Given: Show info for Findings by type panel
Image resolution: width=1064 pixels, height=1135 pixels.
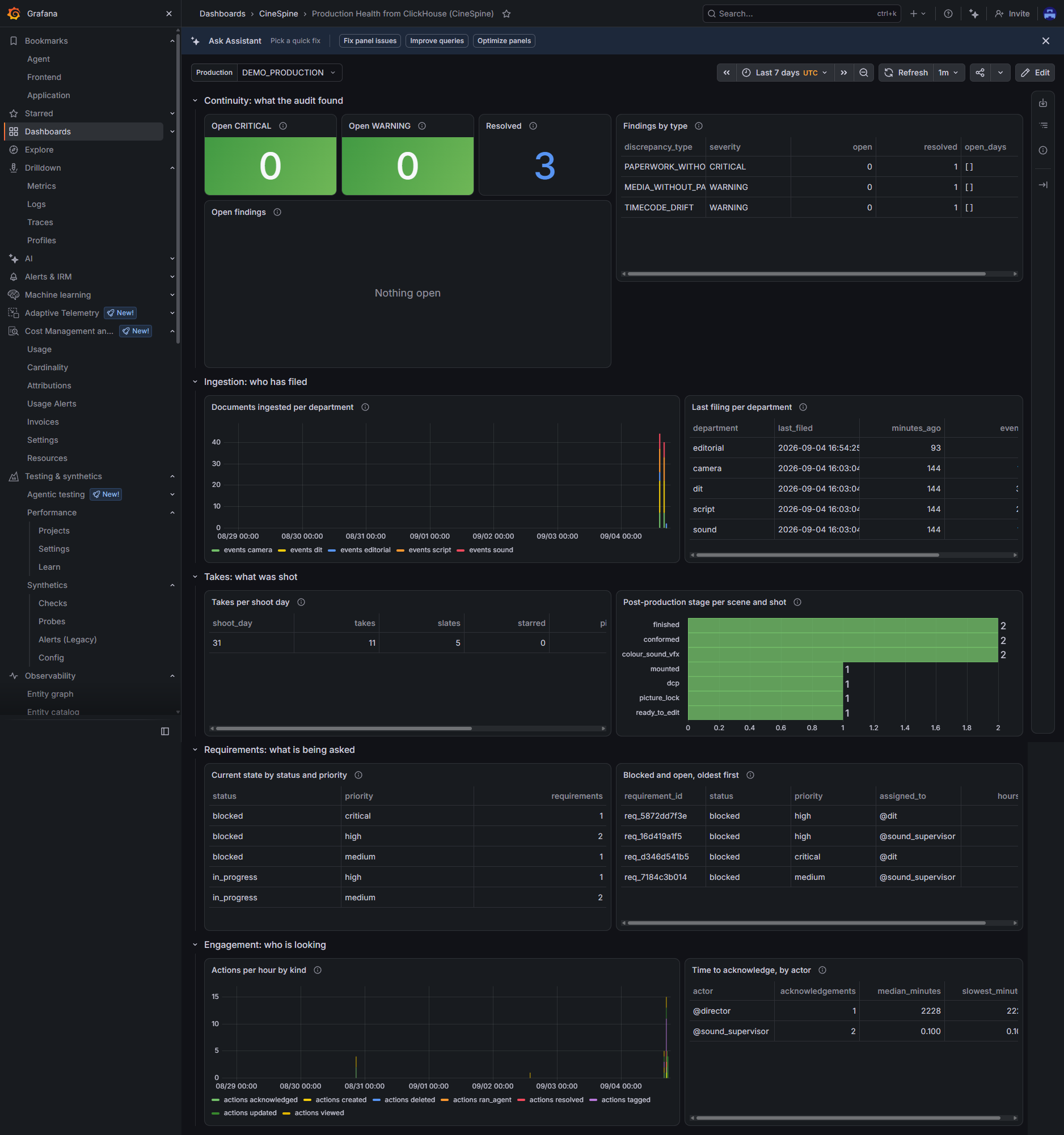Looking at the screenshot, I should point(699,126).
